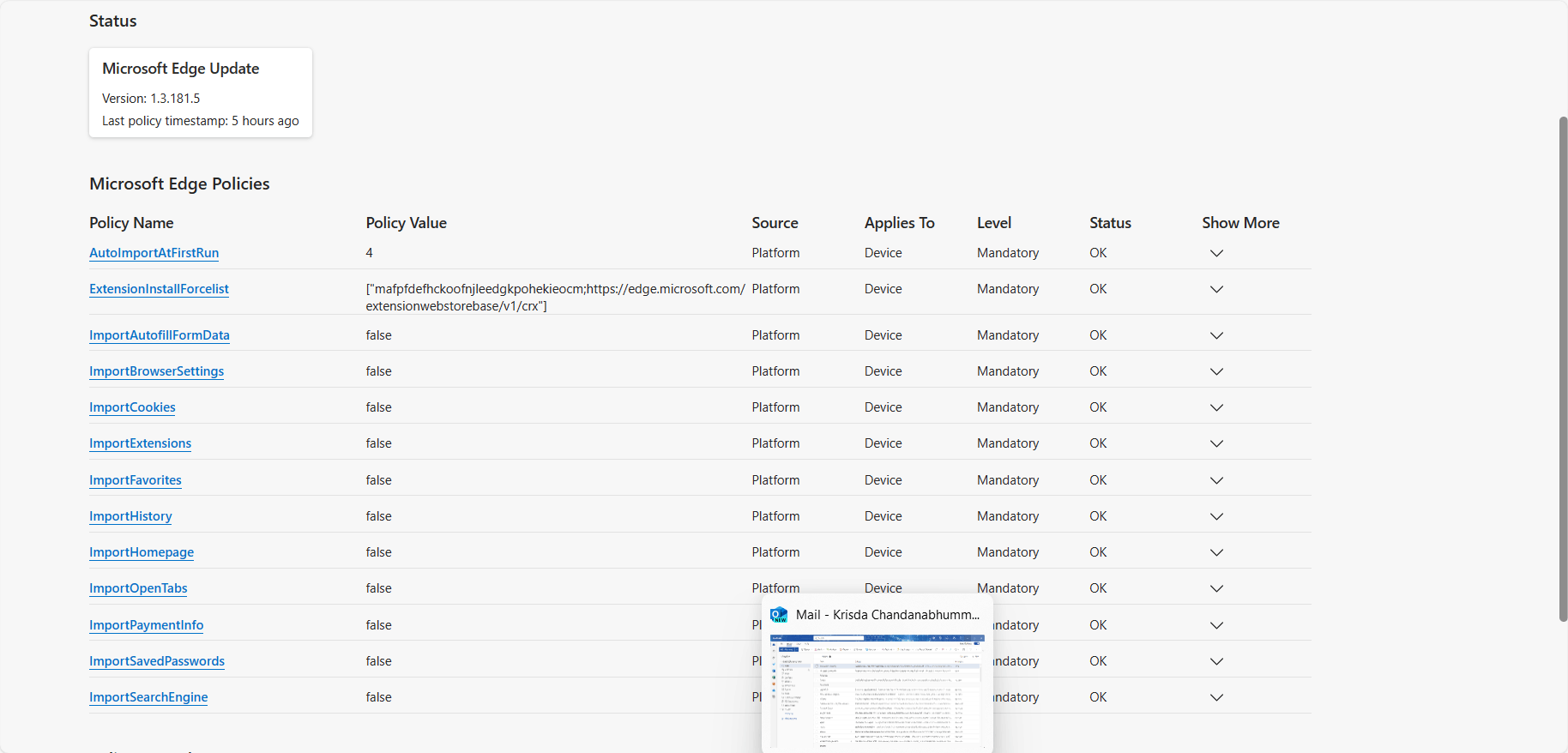Viewport: 1568px width, 753px height.
Task: Open the Mail window preview thumbnail
Action: [x=877, y=691]
